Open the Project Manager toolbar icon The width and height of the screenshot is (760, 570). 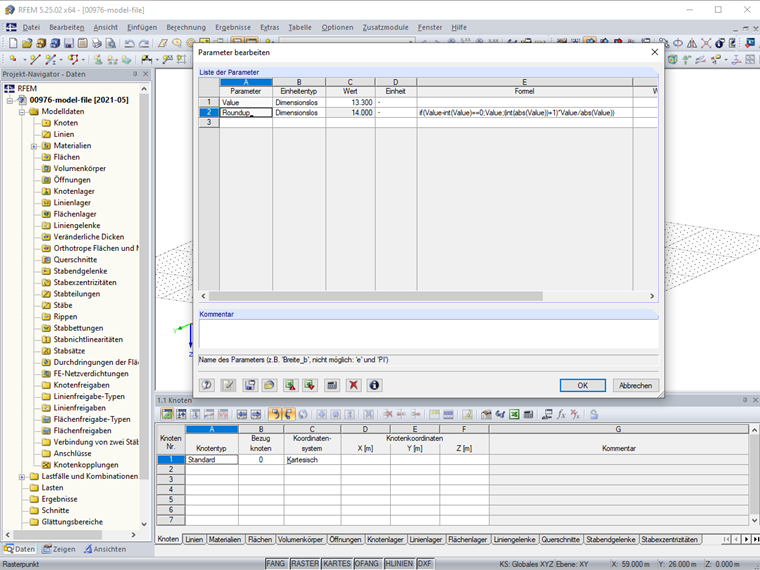41,43
